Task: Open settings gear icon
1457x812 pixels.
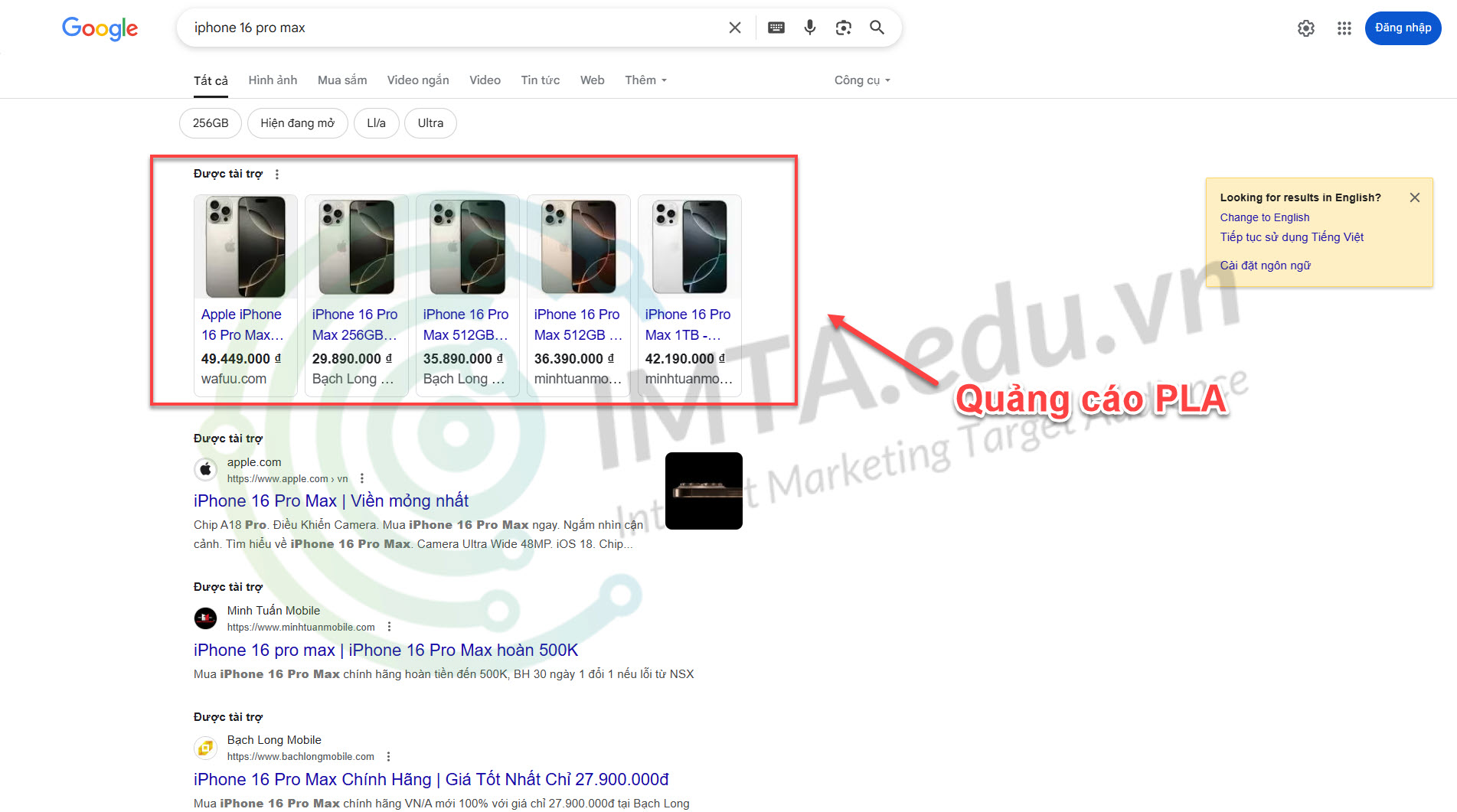Action: pos(1306,28)
